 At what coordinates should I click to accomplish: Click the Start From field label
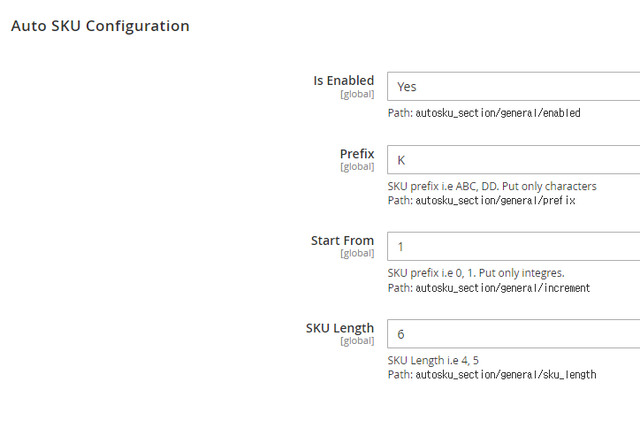[342, 240]
